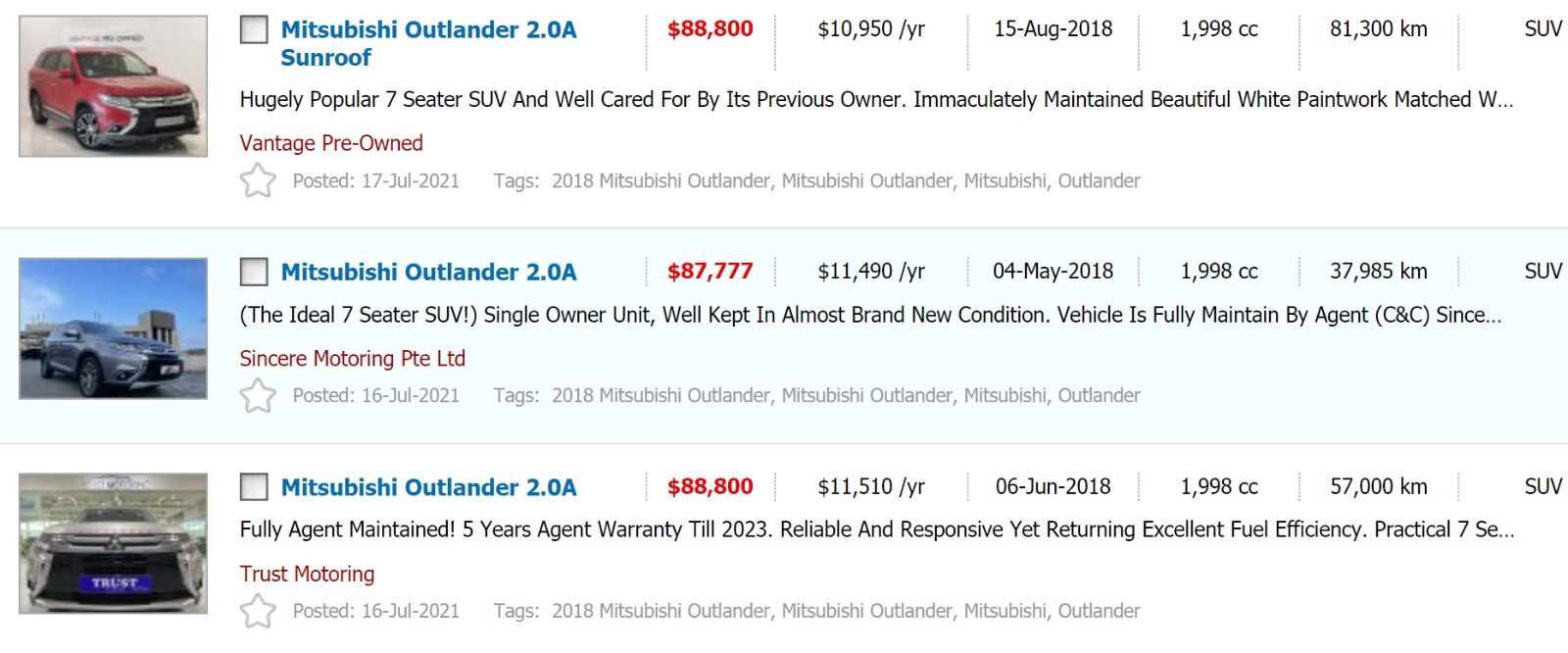This screenshot has width=1568, height=653.
Task: Open grey Outlander outdoor thumbnail
Action: pos(114,328)
